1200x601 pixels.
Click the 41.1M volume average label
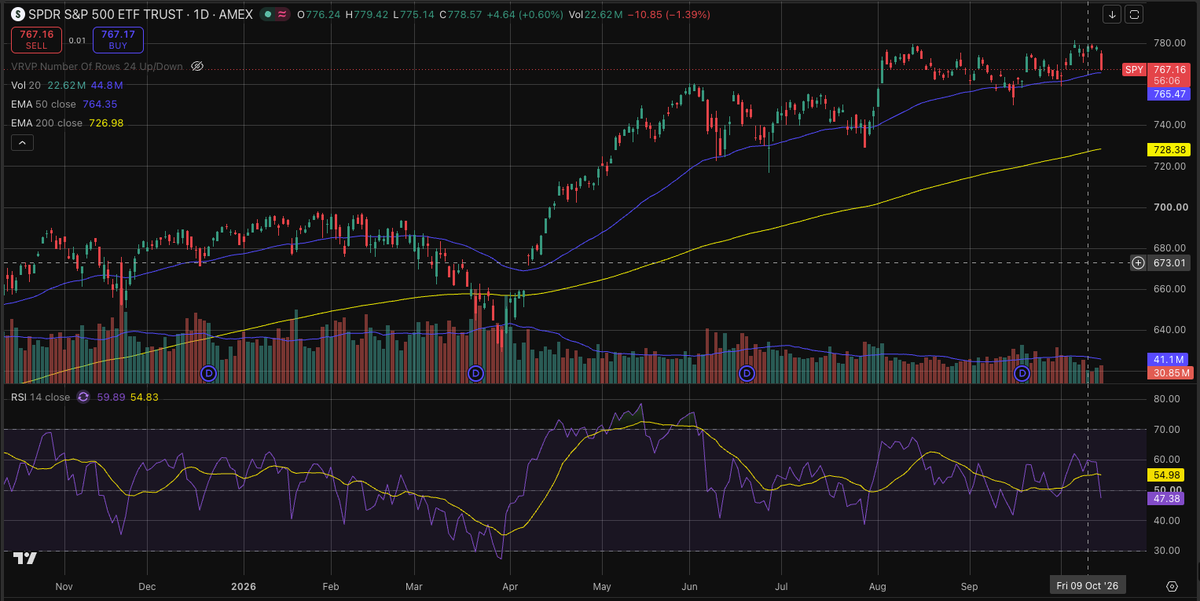[1168, 359]
